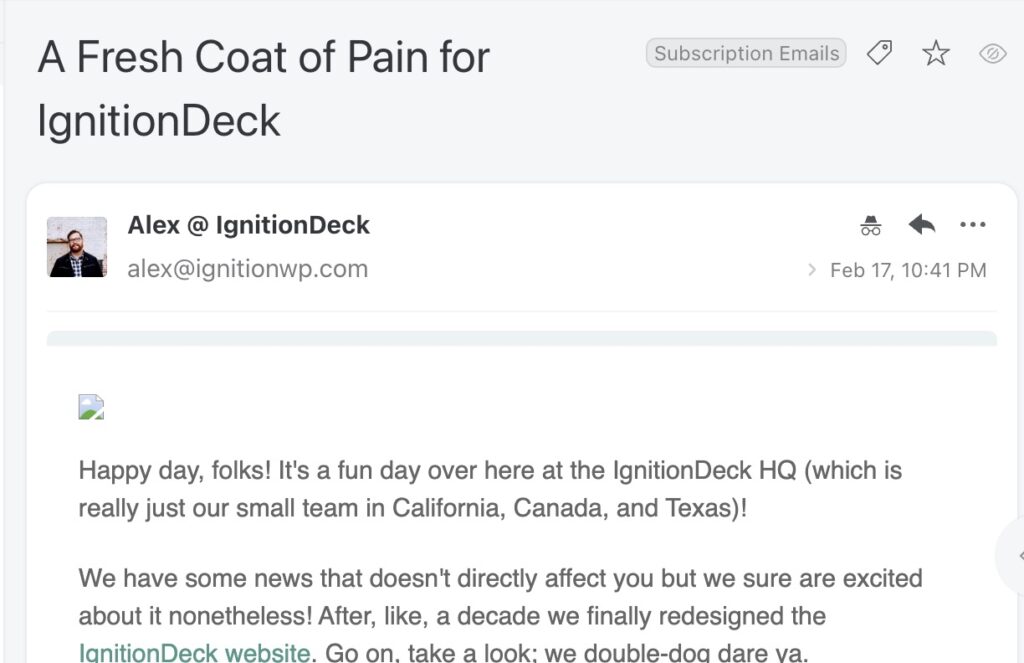
Task: Open the three-dot more options menu
Action: pos(972,225)
